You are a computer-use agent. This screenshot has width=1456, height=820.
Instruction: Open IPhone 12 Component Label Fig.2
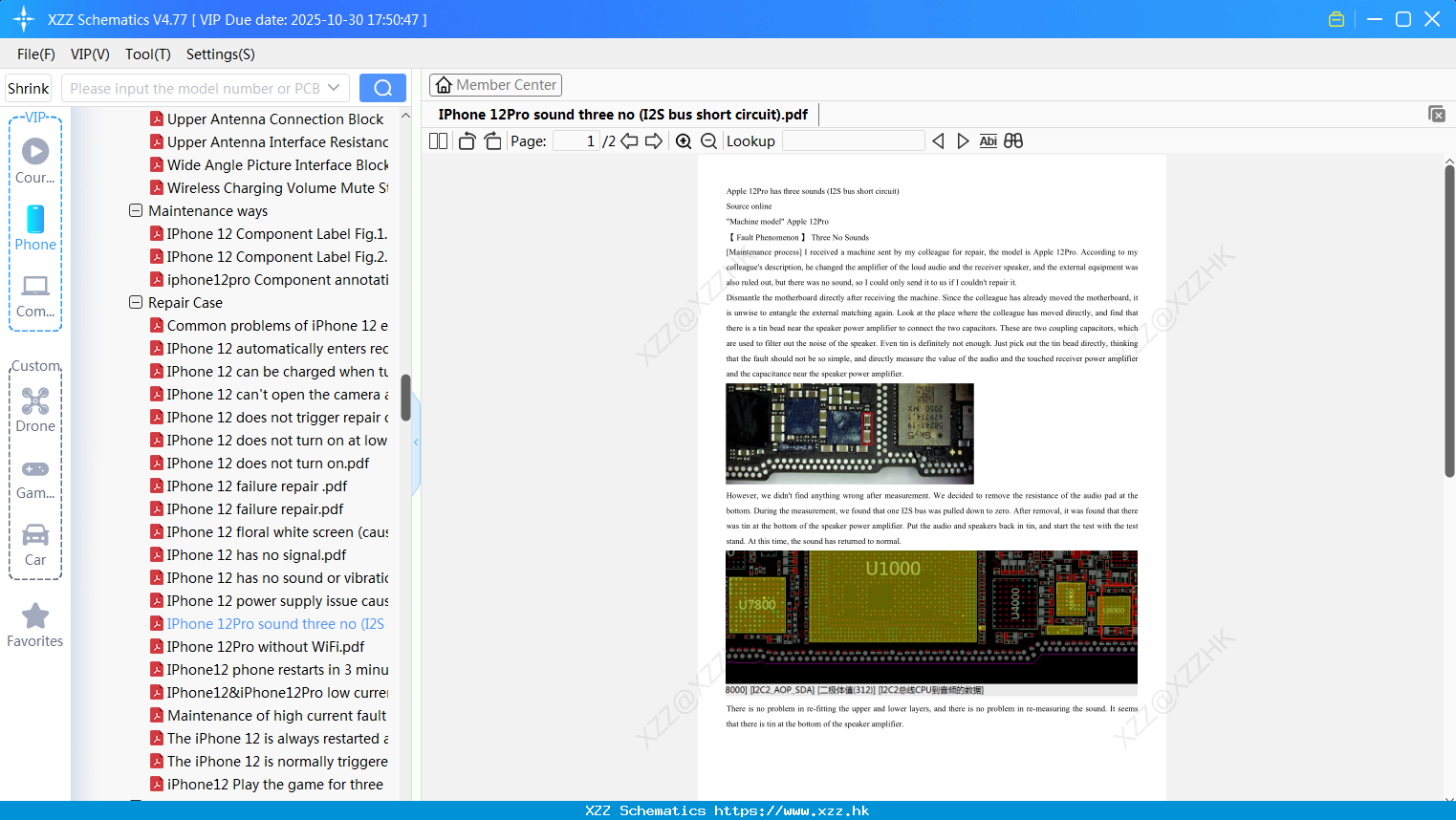tap(270, 256)
